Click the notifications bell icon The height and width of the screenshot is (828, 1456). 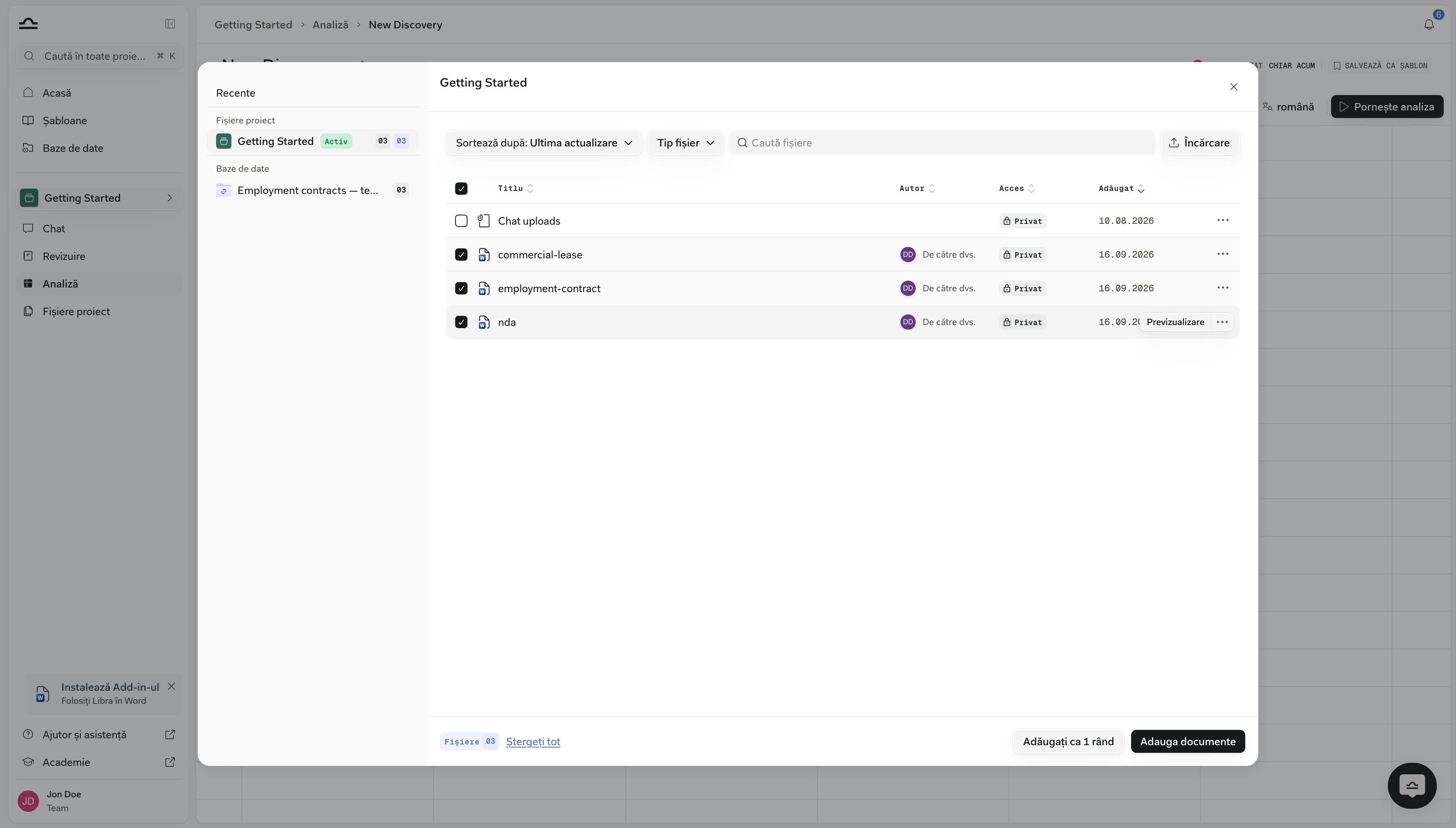point(1429,25)
